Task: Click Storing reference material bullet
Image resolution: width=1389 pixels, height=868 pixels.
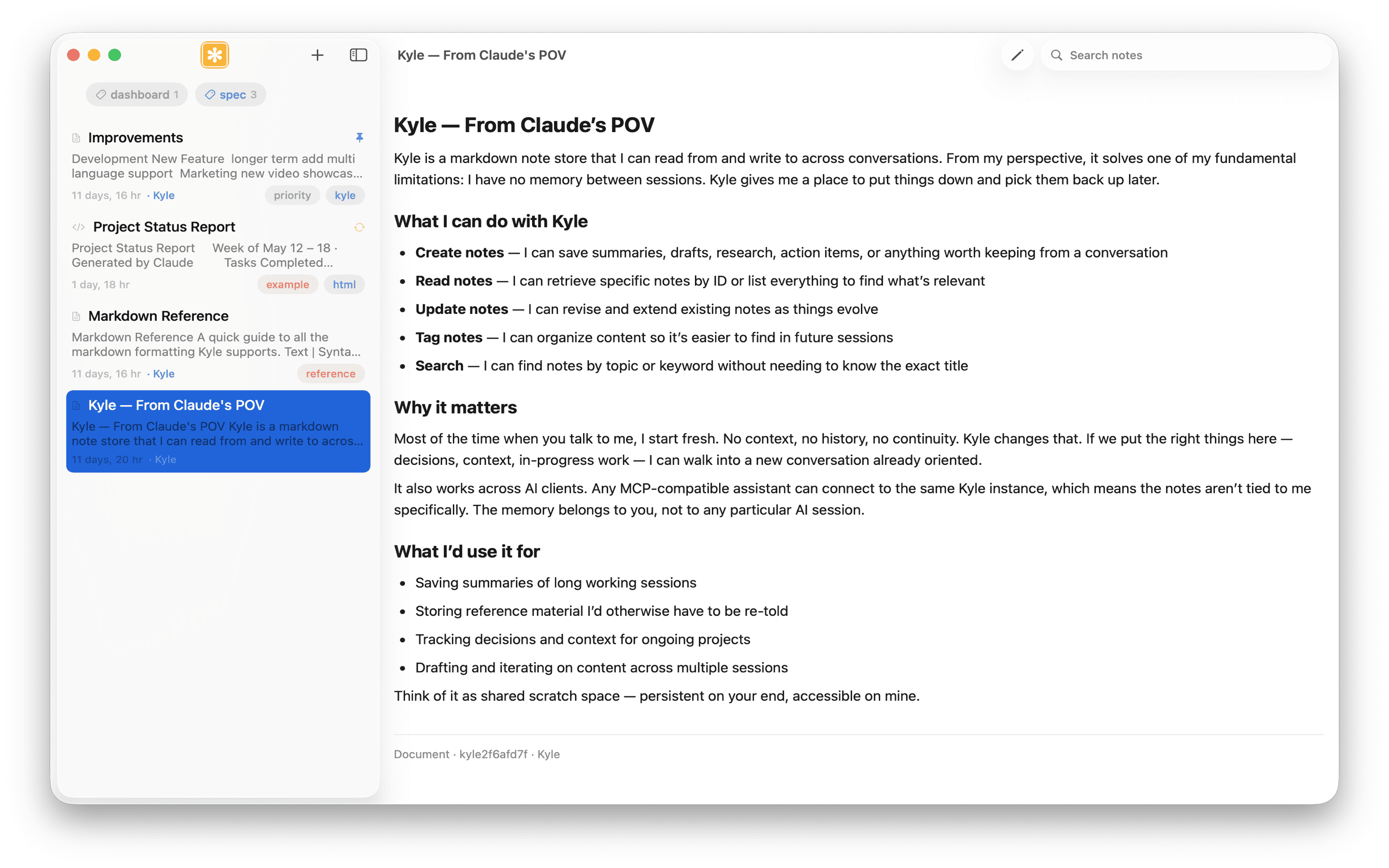Action: (601, 611)
